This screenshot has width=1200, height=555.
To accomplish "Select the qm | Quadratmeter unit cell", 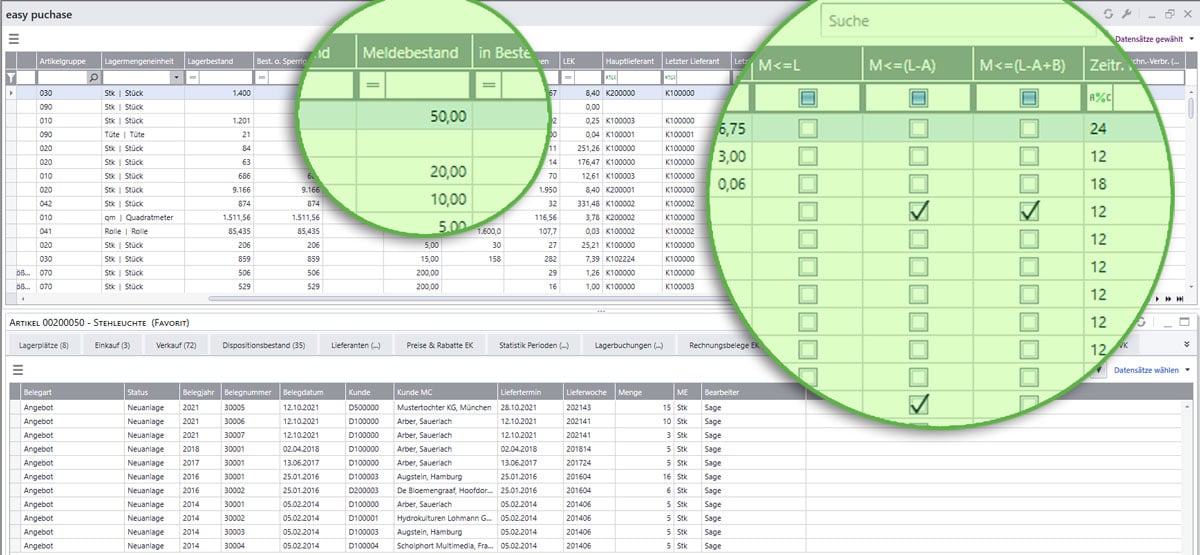I will [x=143, y=216].
